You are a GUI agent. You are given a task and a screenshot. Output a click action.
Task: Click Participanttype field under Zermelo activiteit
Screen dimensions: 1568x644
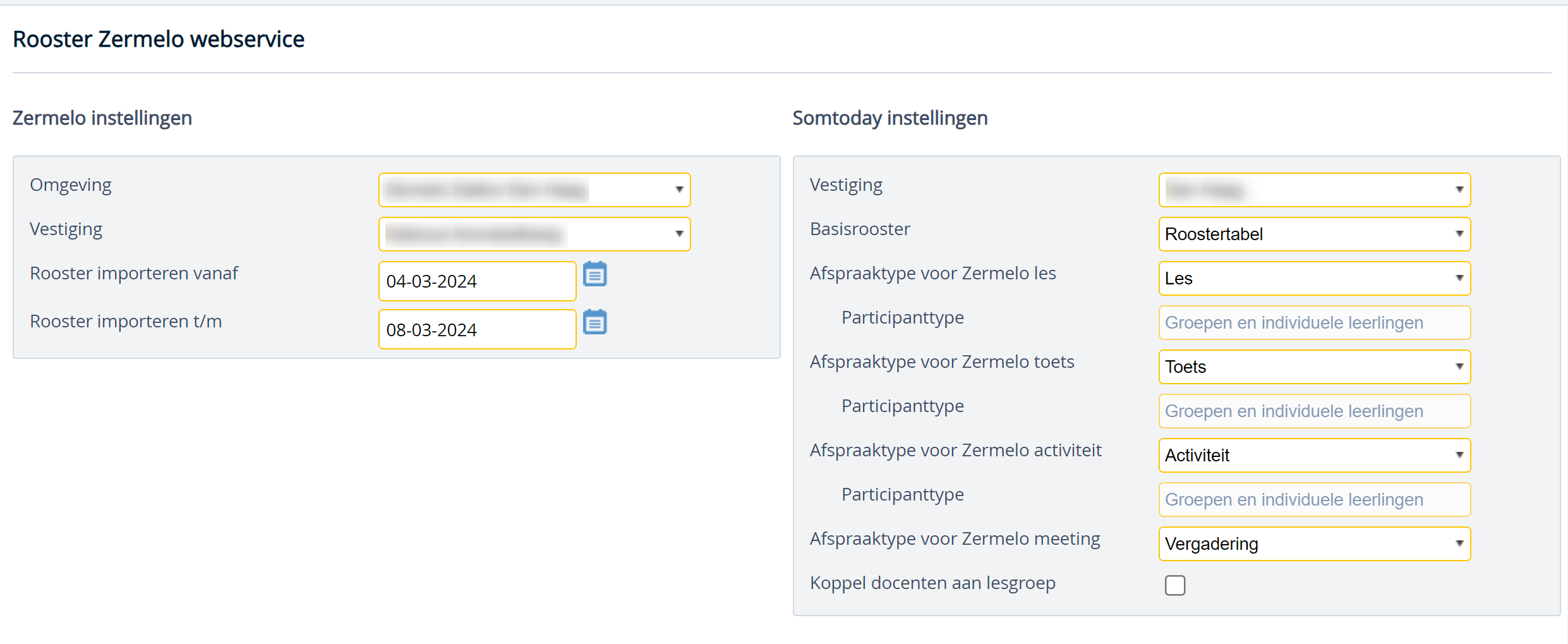point(1315,499)
